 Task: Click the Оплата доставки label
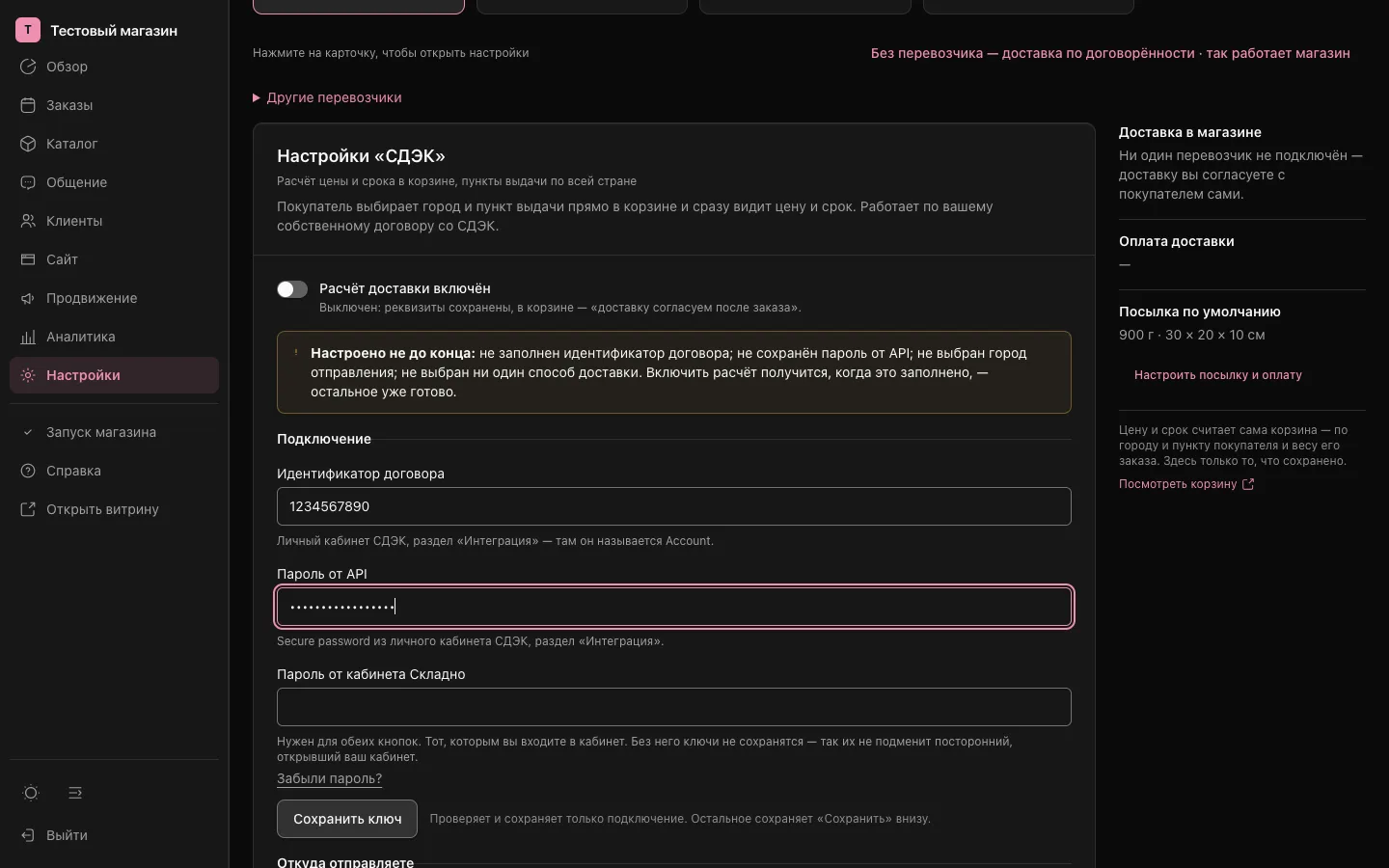tap(1177, 241)
